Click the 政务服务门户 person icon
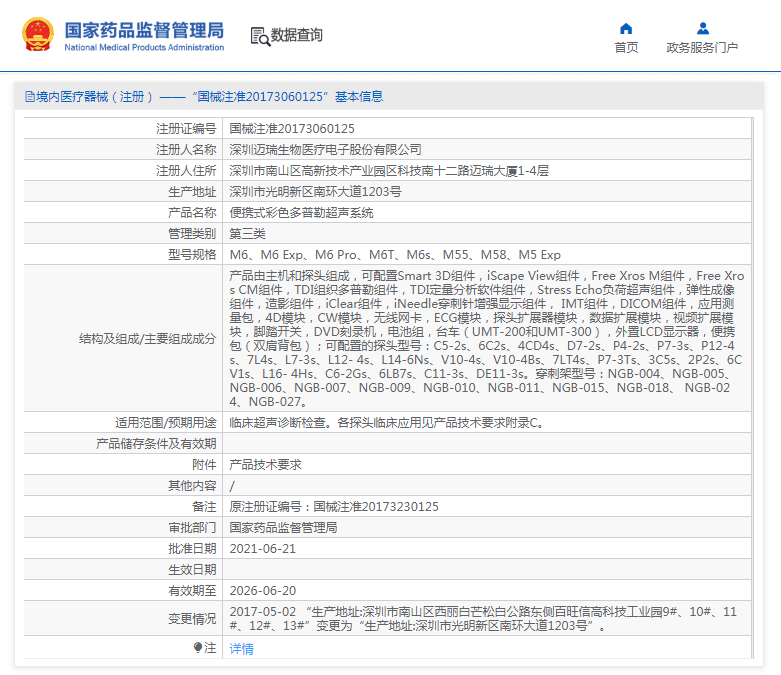781x675 pixels. (702, 28)
